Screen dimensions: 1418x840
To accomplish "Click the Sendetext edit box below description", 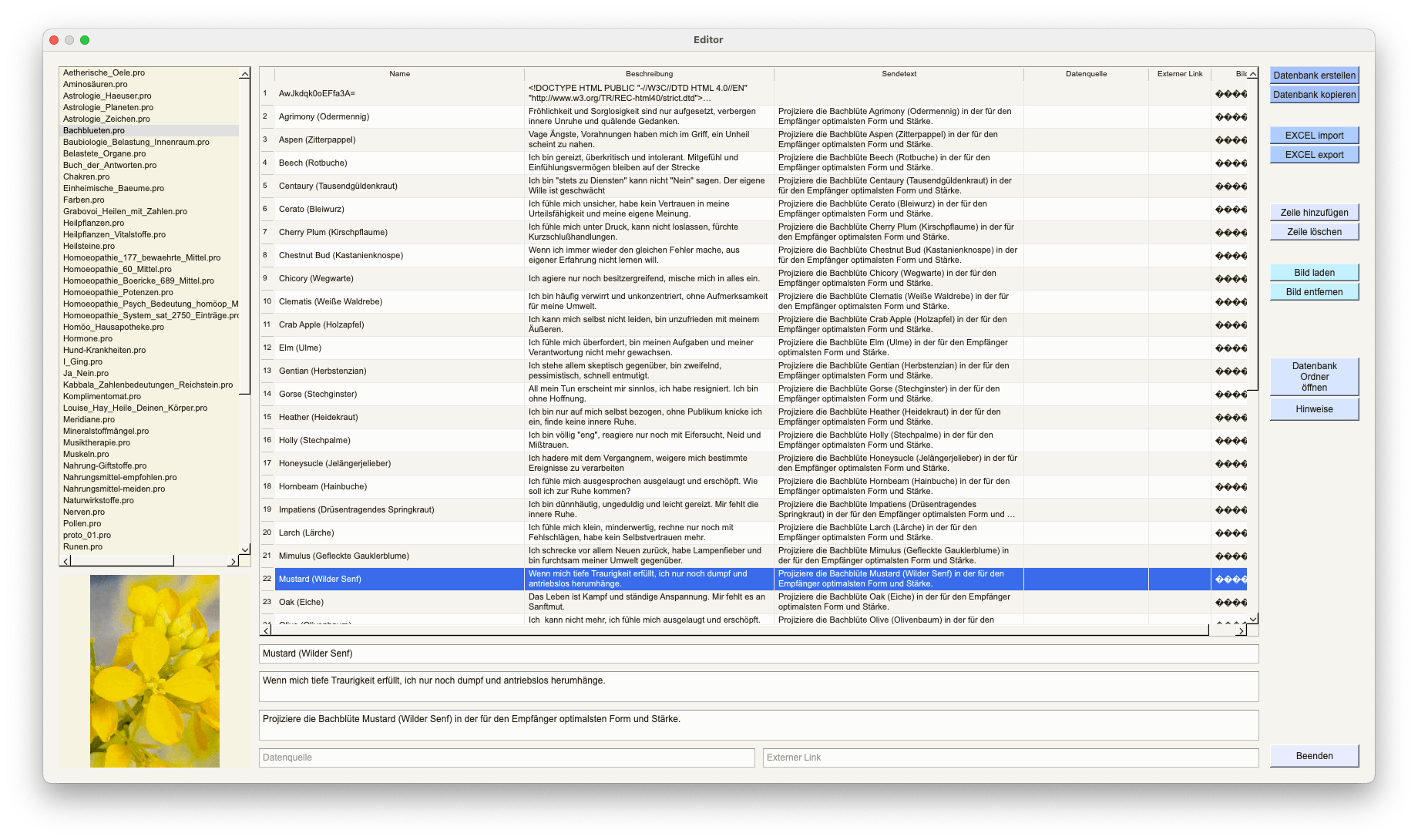I will [758, 724].
